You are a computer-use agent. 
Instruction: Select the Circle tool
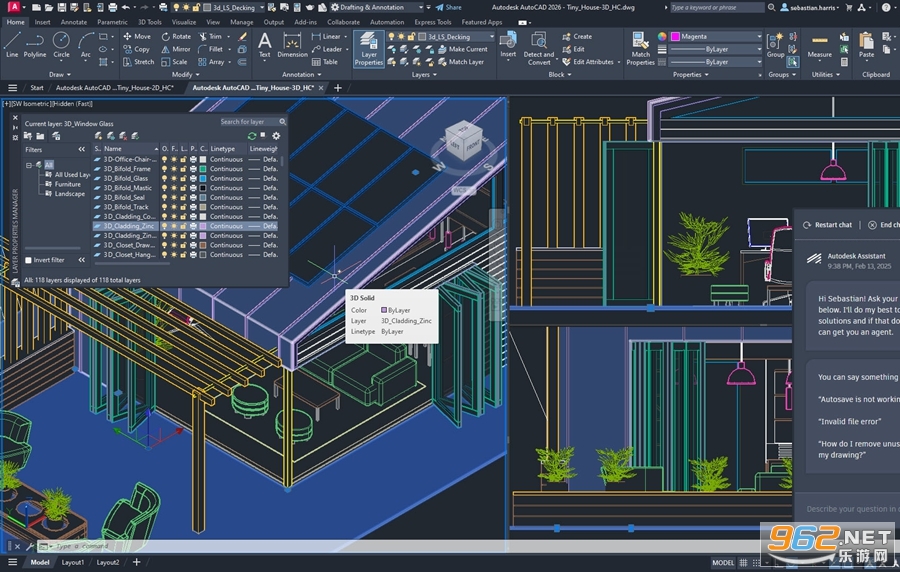[x=61, y=45]
